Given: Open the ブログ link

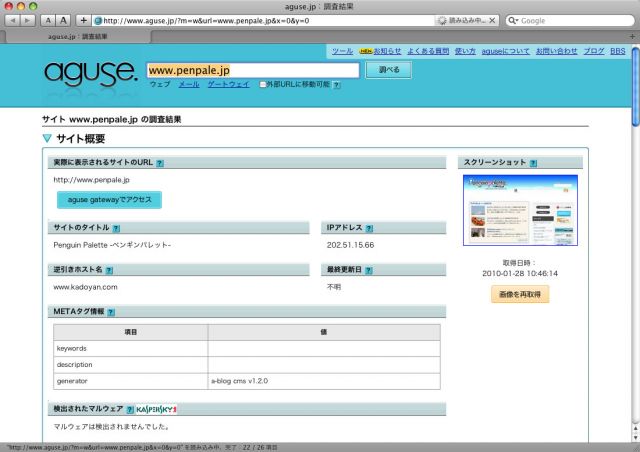Looking at the screenshot, I should coord(593,51).
